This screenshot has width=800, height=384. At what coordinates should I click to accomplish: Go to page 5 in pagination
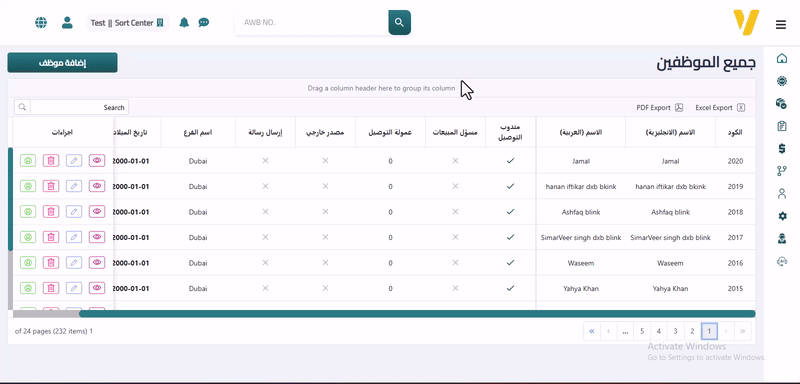tap(642, 331)
